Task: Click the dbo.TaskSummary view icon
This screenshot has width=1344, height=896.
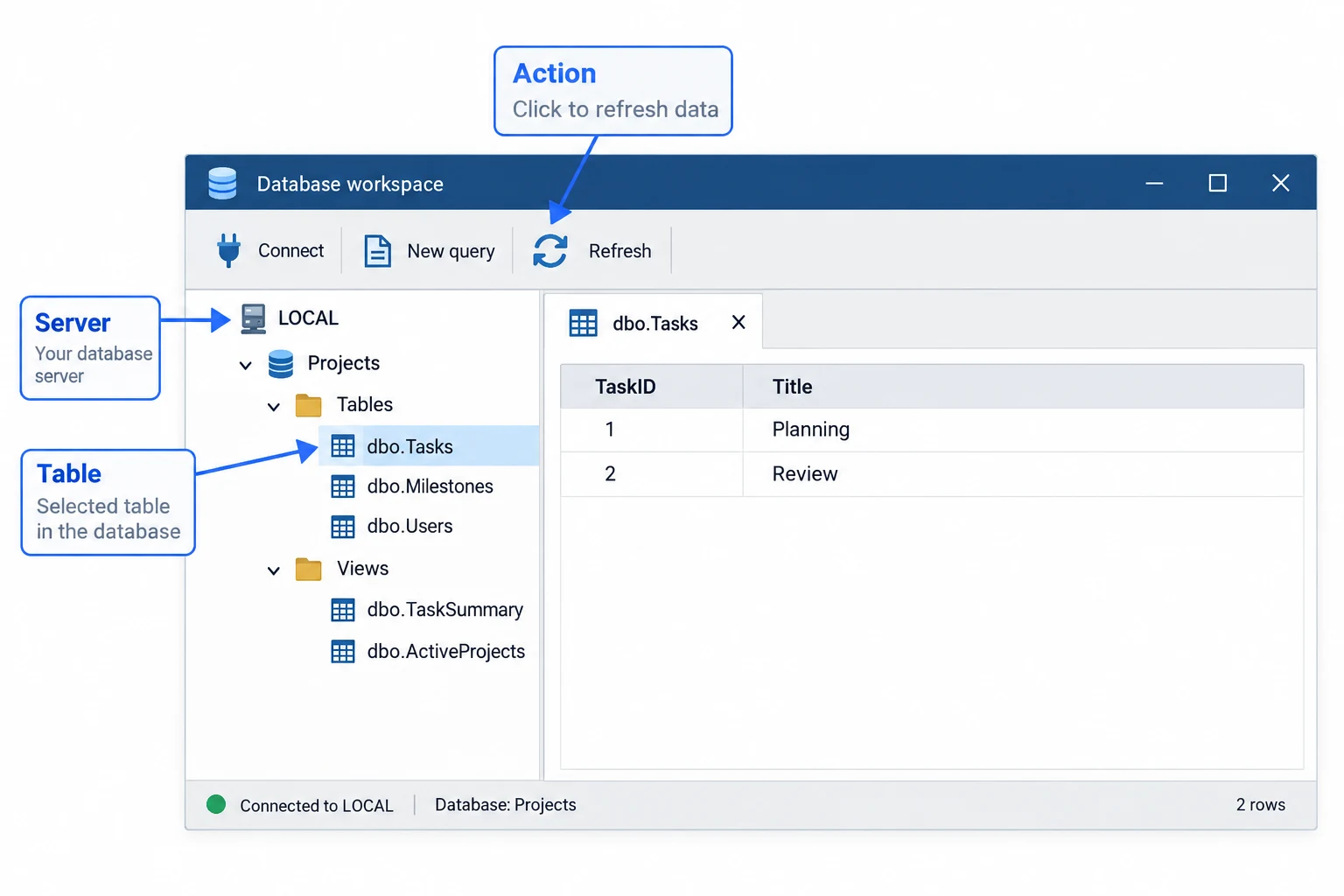Action: click(343, 610)
